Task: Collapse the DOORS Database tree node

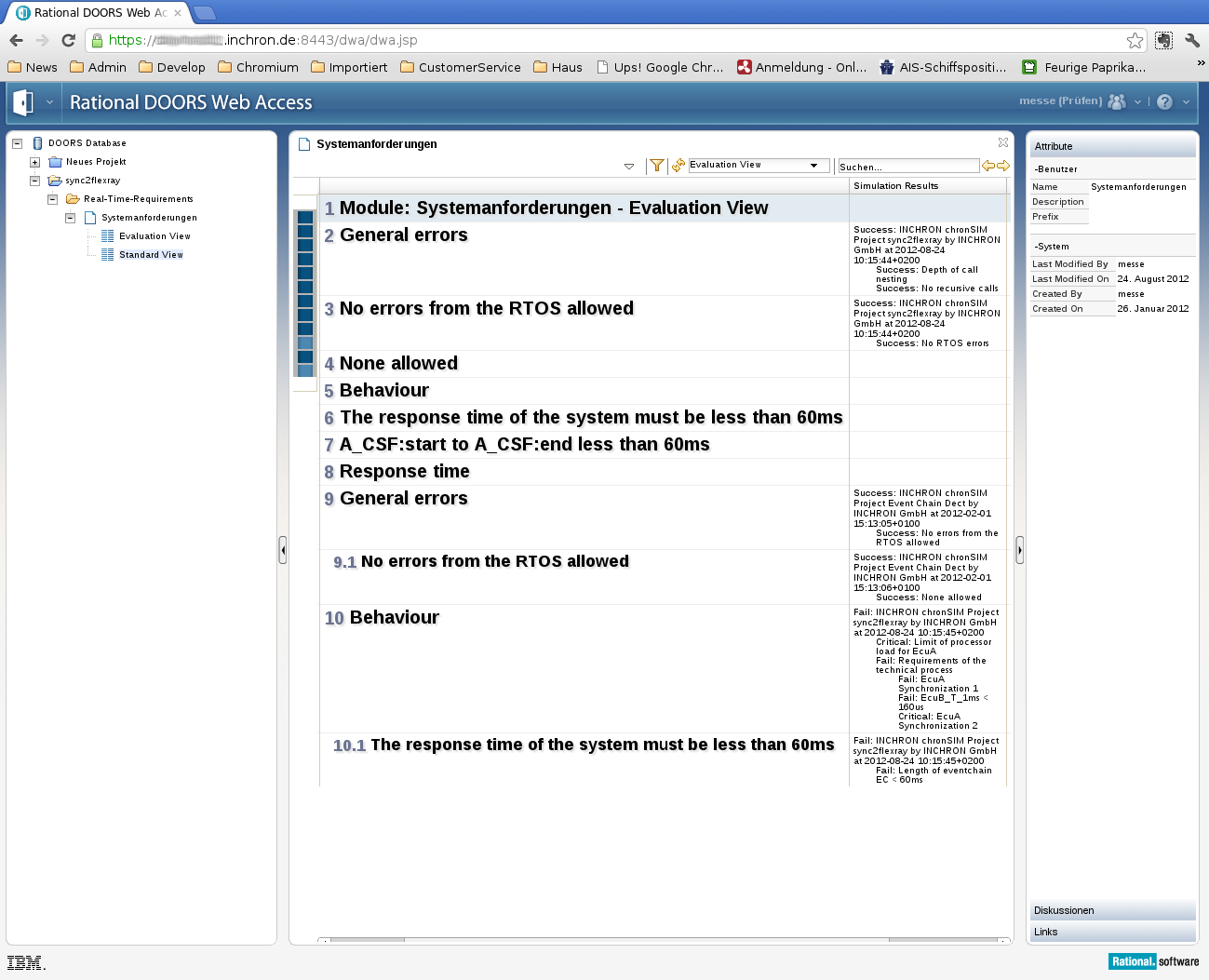Action: pos(17,143)
